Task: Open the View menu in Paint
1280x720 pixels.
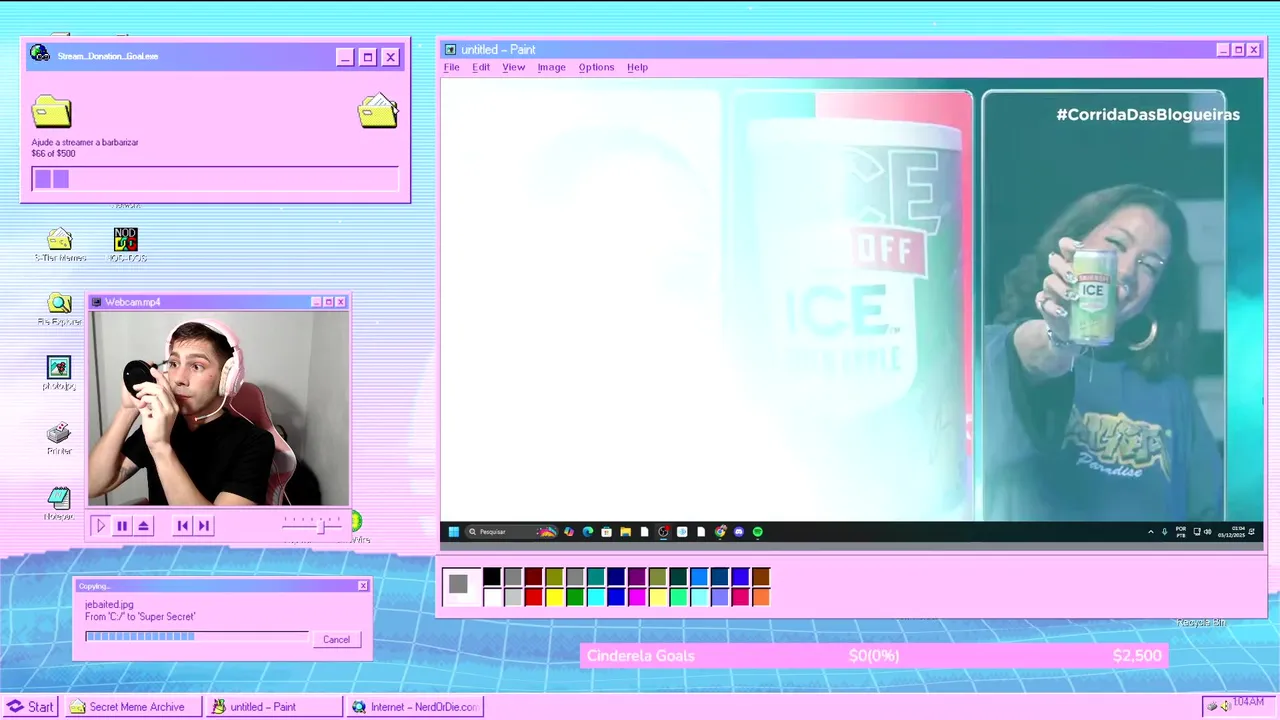Action: coord(514,67)
